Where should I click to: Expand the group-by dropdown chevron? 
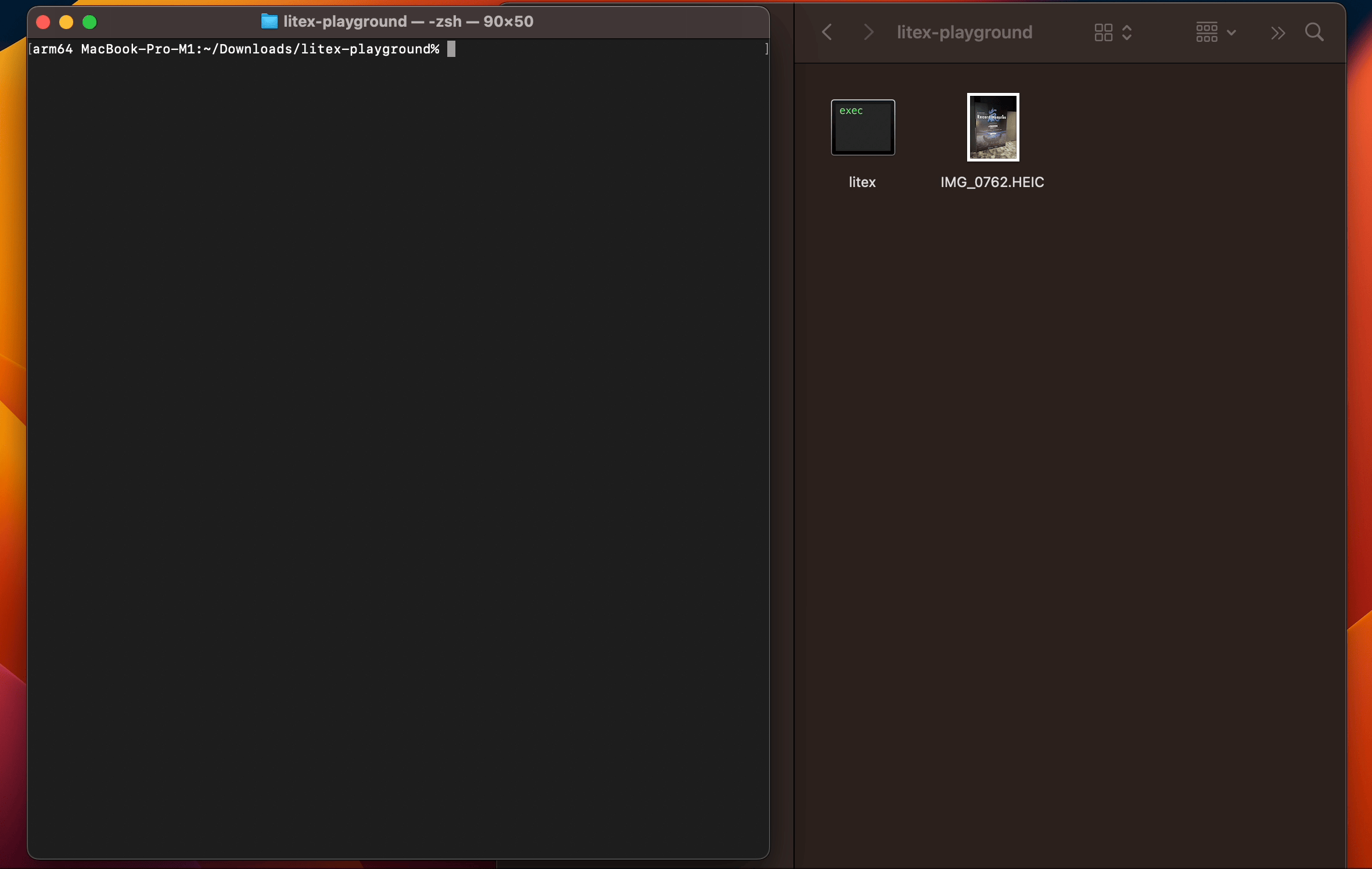coord(1231,33)
